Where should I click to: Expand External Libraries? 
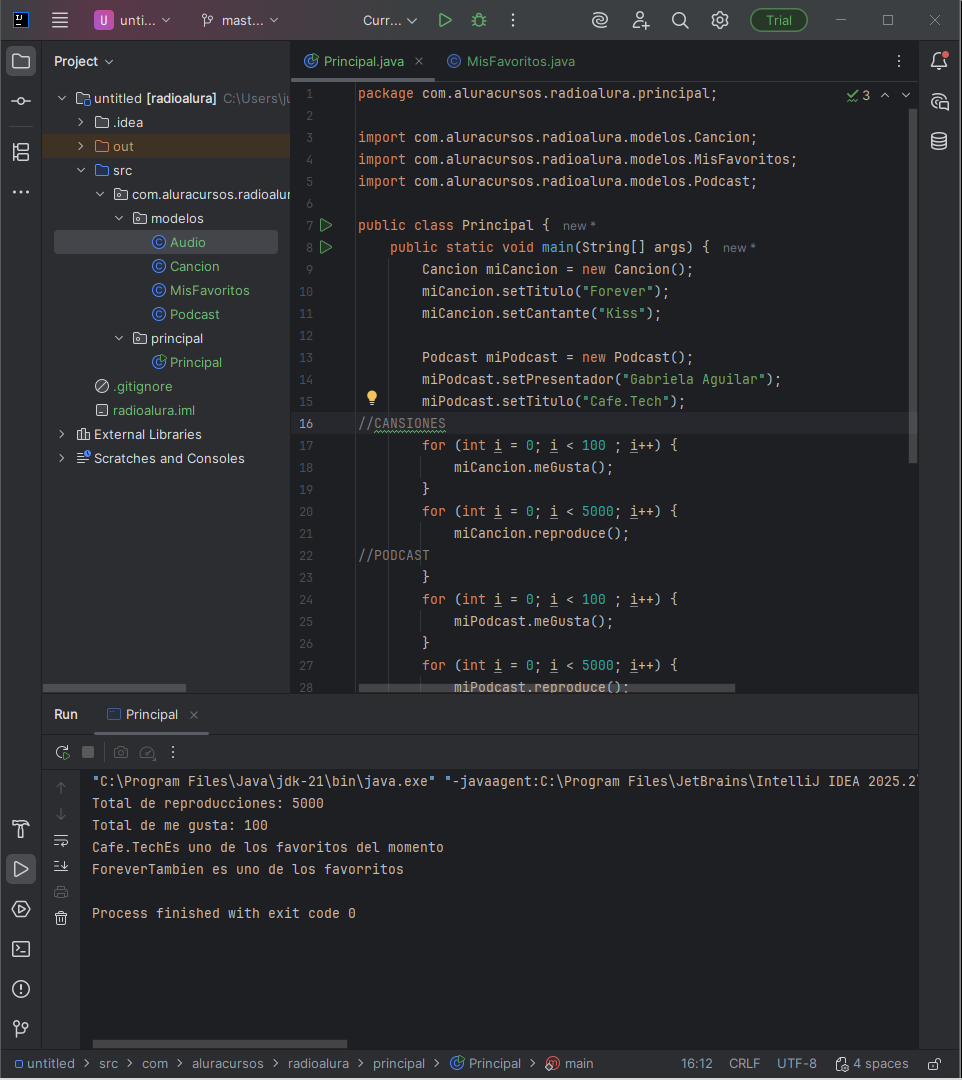coord(62,434)
